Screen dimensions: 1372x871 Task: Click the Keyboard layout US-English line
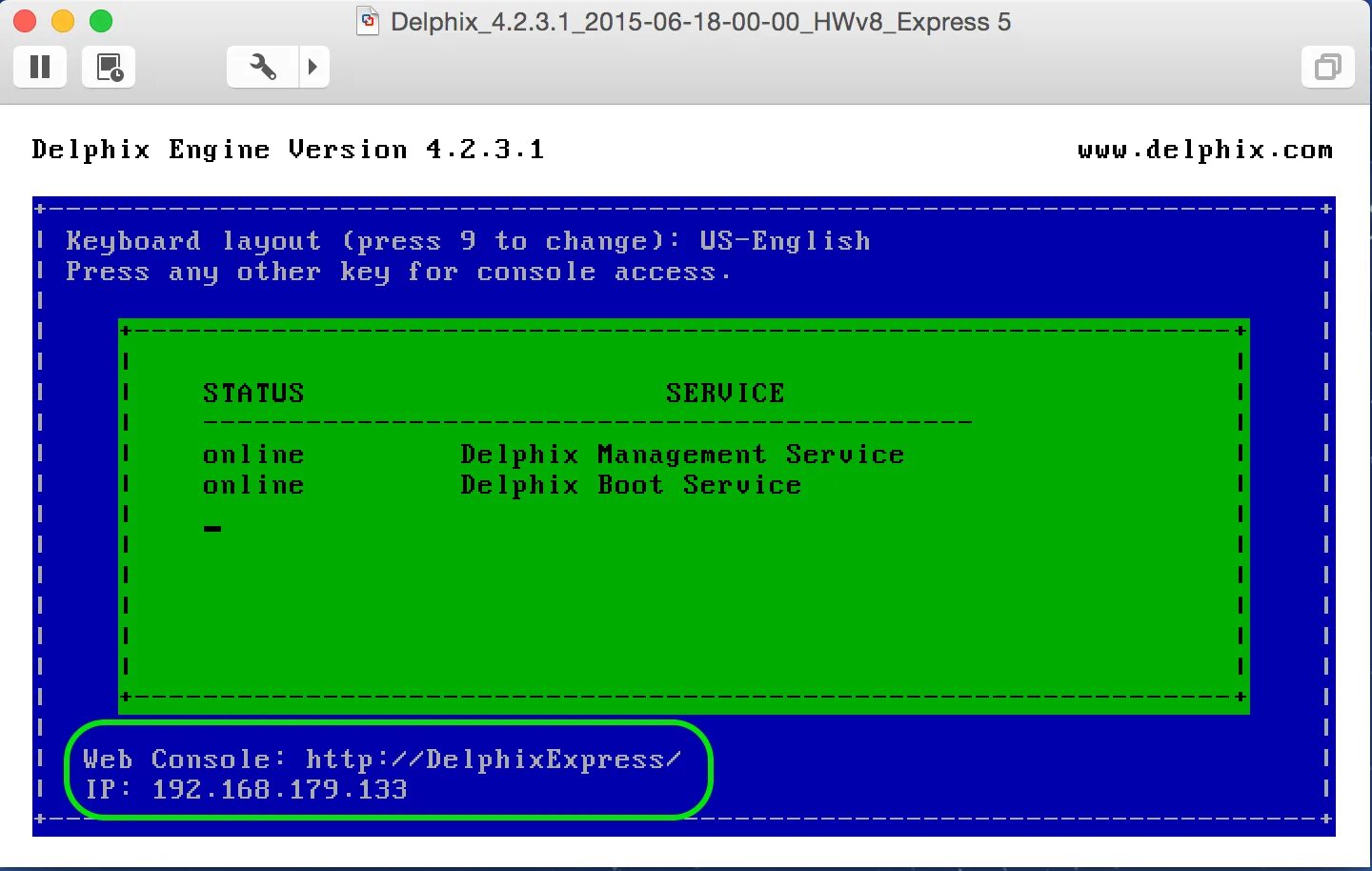pos(468,240)
